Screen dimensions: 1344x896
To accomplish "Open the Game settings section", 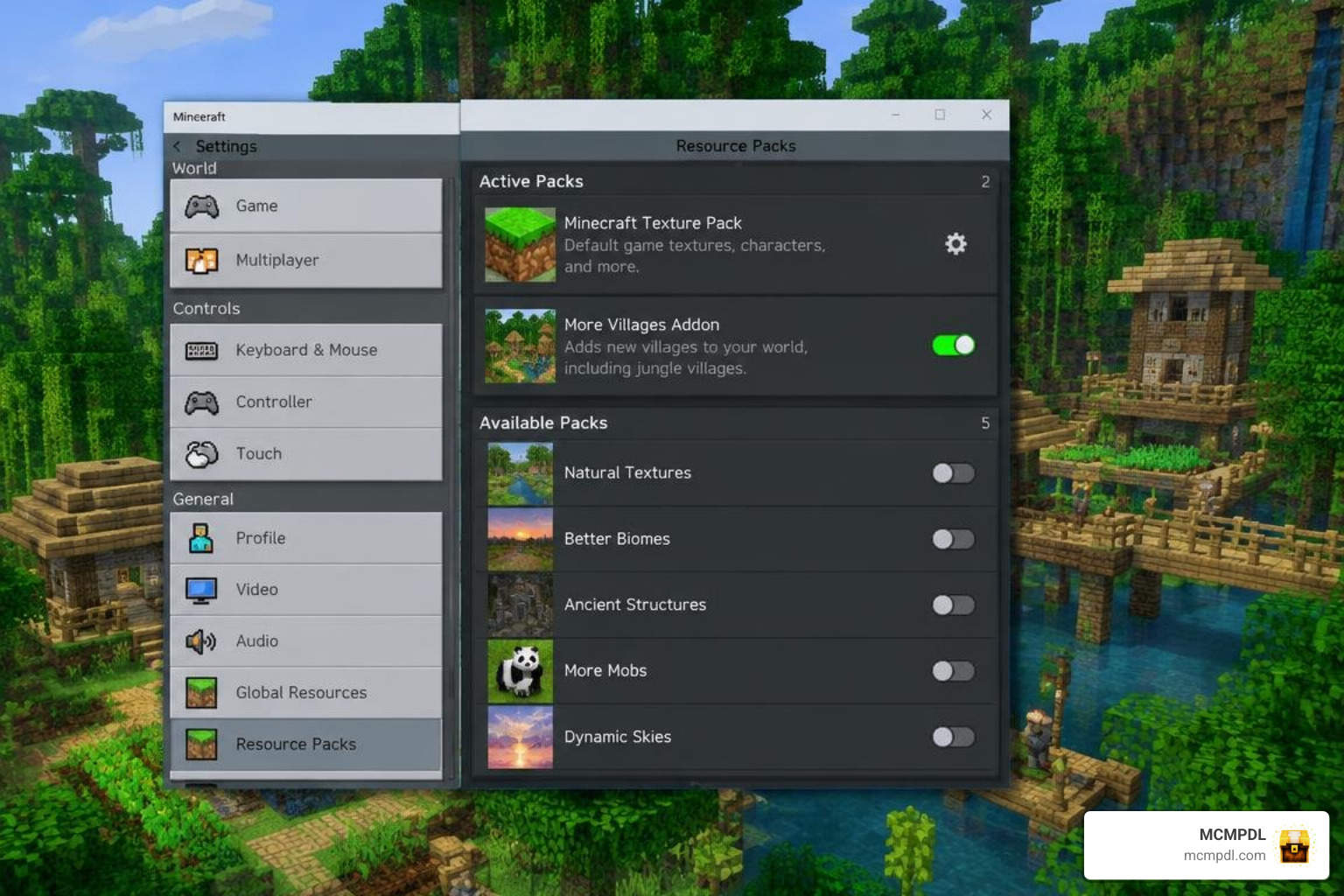I will (x=306, y=206).
